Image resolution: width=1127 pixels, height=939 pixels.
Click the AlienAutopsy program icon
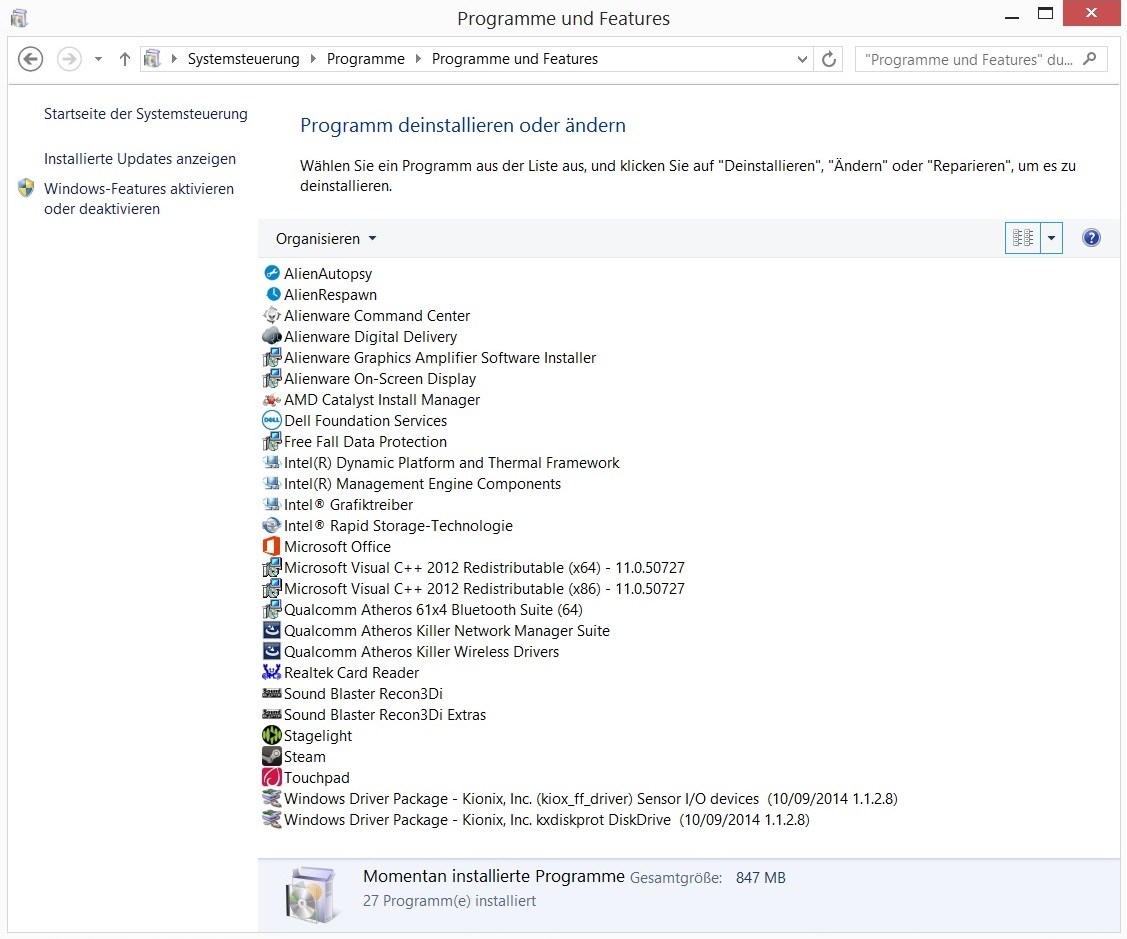272,273
